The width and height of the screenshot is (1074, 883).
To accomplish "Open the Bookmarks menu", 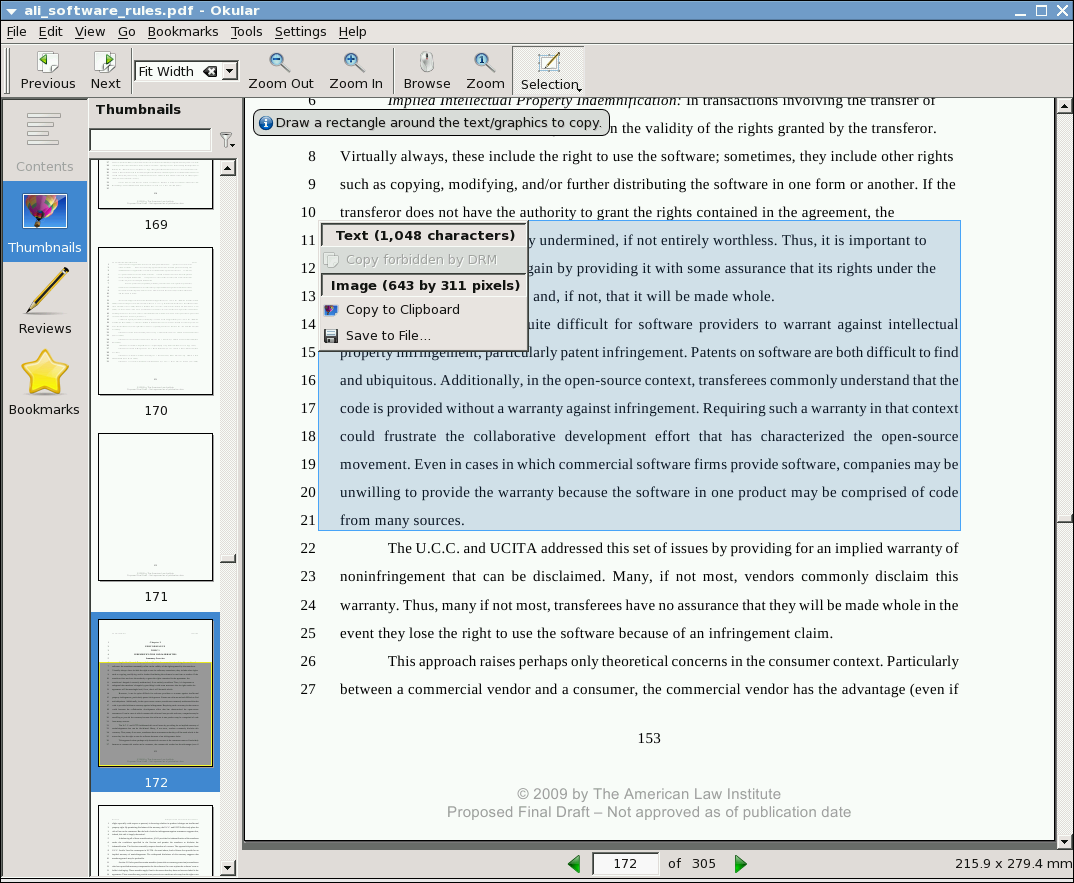I will tap(182, 31).
